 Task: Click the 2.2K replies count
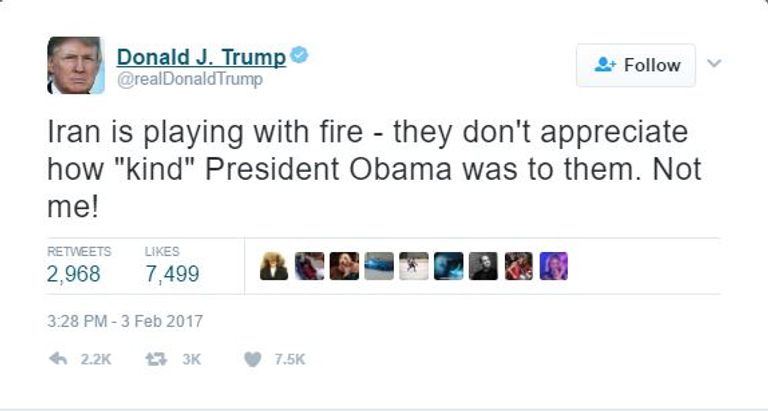pyautogui.click(x=96, y=360)
